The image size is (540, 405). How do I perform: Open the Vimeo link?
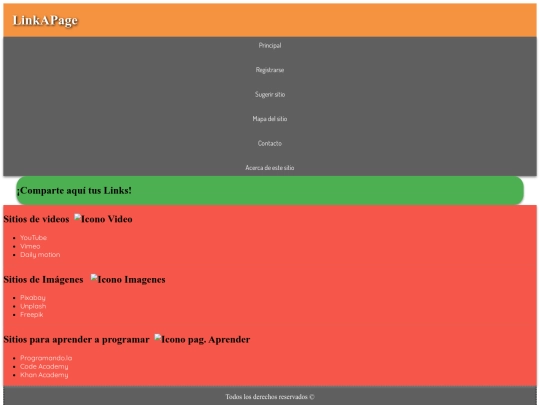[x=30, y=246]
